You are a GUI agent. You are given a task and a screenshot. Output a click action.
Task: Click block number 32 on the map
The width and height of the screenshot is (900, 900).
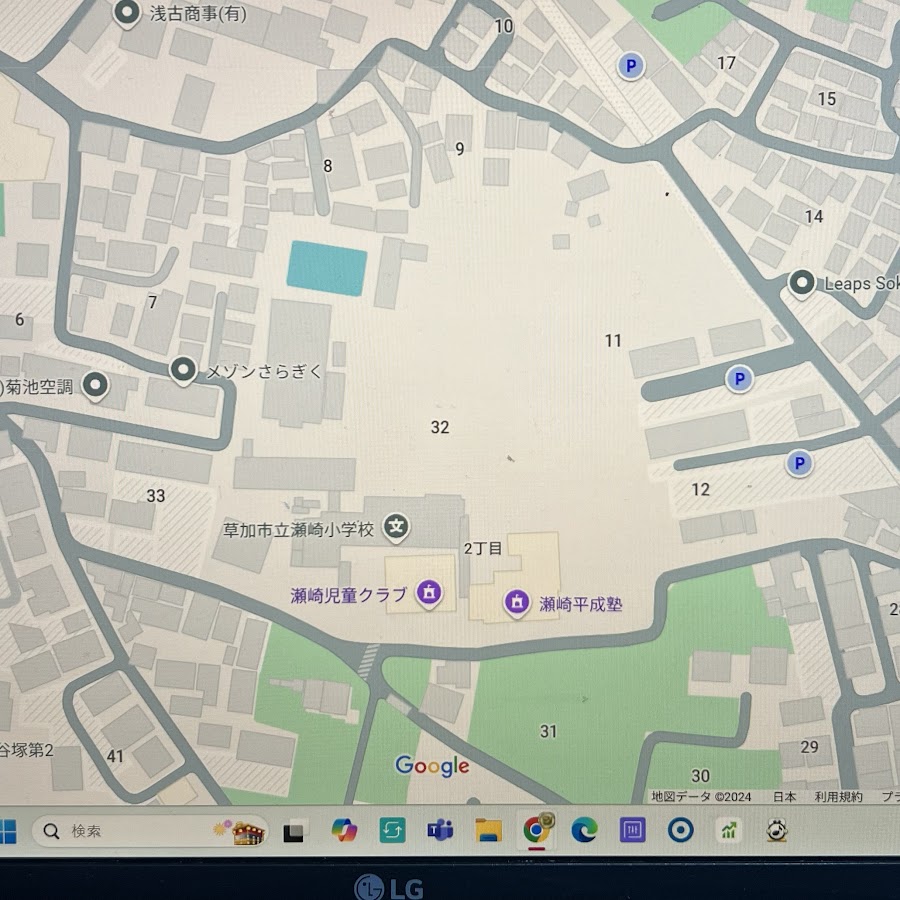(440, 427)
